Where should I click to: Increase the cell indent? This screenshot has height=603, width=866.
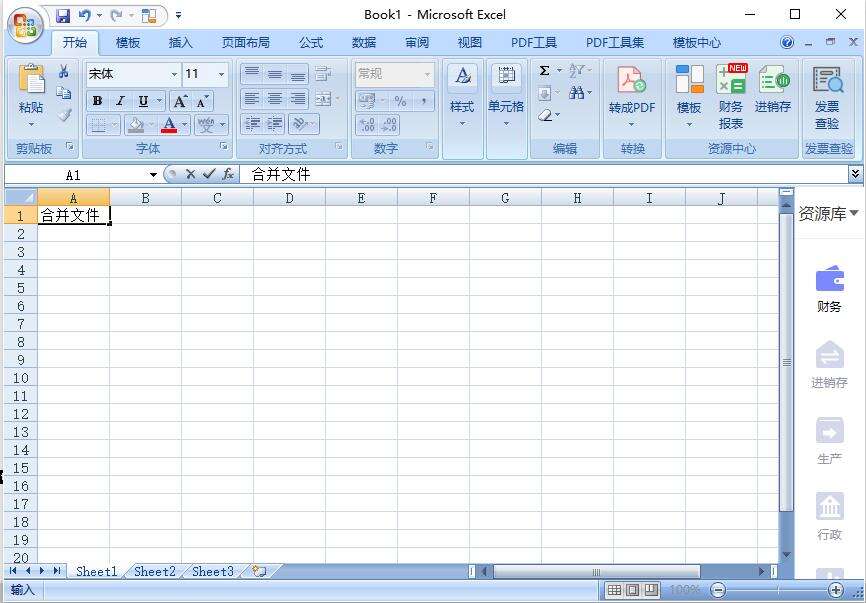pos(274,124)
